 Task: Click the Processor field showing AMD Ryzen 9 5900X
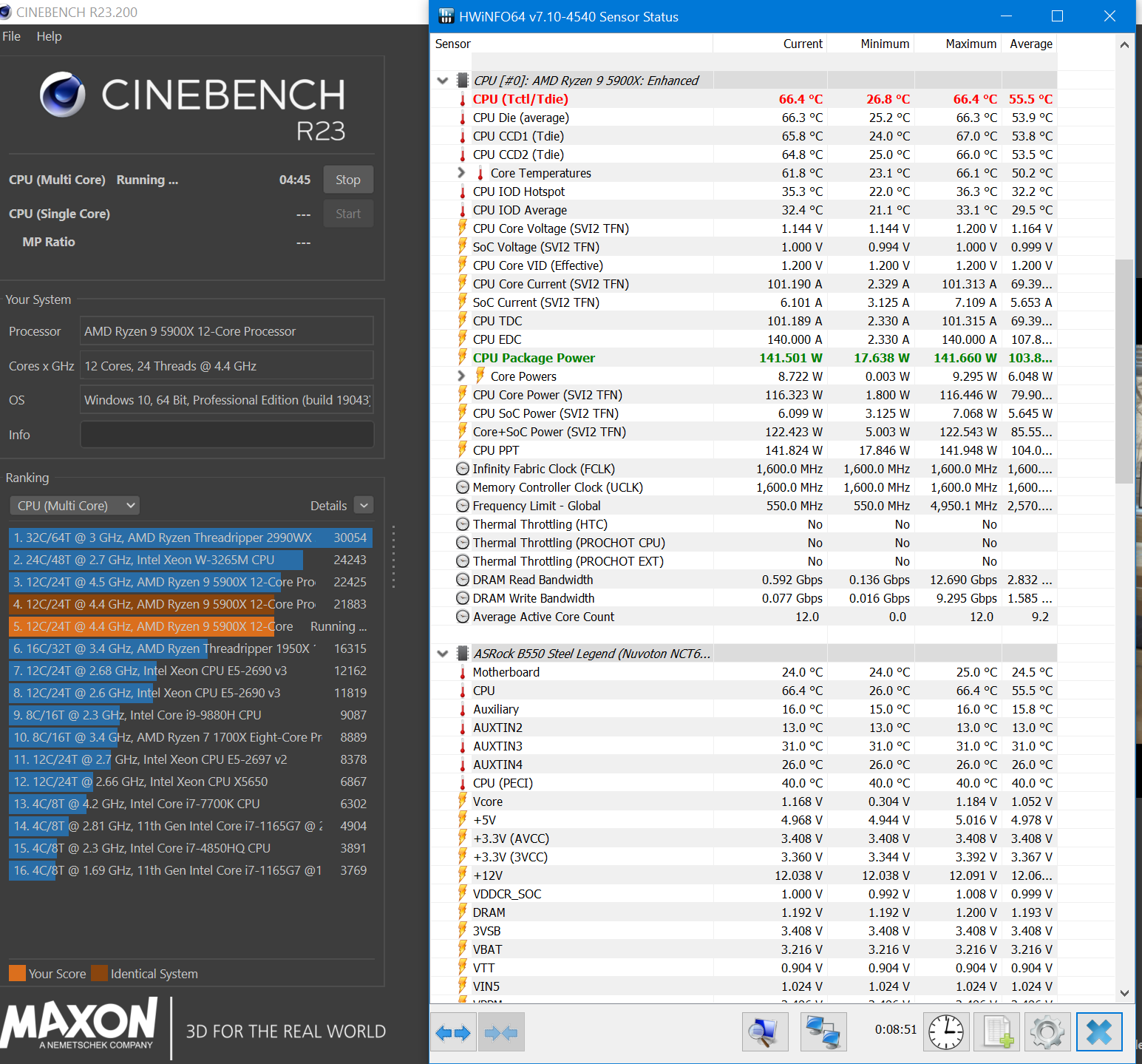point(227,331)
